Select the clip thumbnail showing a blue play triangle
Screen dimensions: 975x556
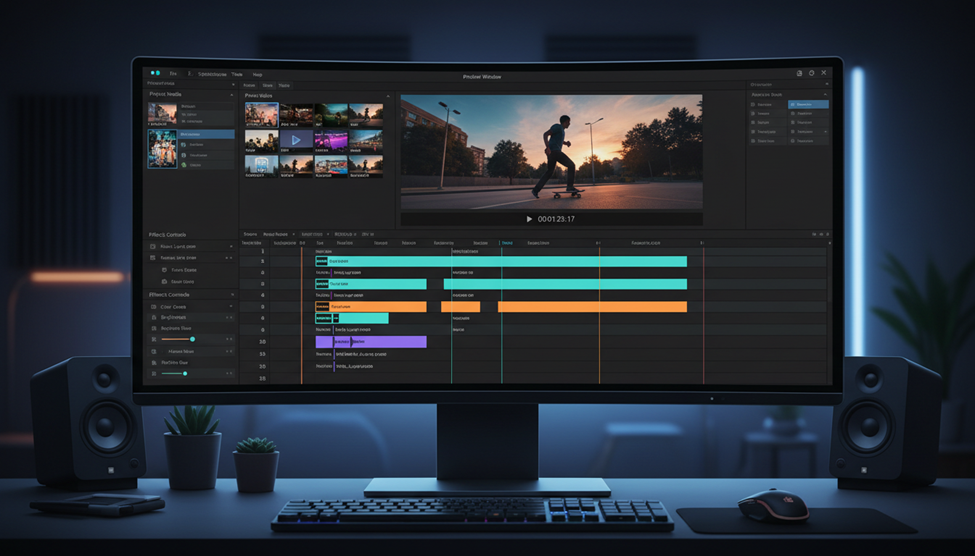click(x=296, y=141)
